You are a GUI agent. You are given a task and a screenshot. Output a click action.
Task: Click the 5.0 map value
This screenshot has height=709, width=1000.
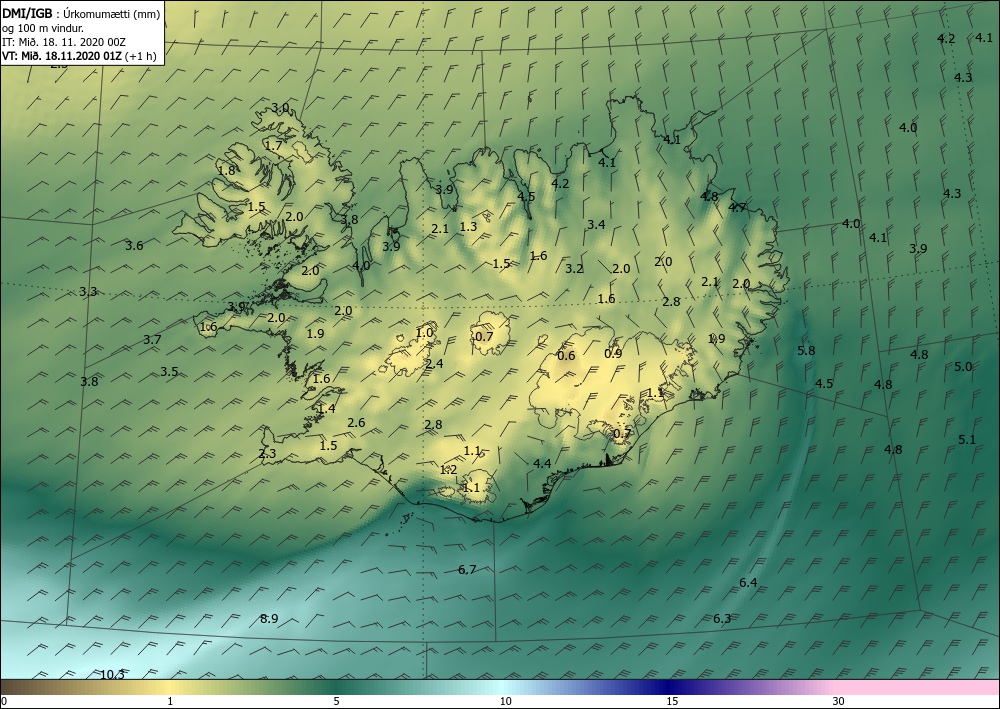point(963,367)
